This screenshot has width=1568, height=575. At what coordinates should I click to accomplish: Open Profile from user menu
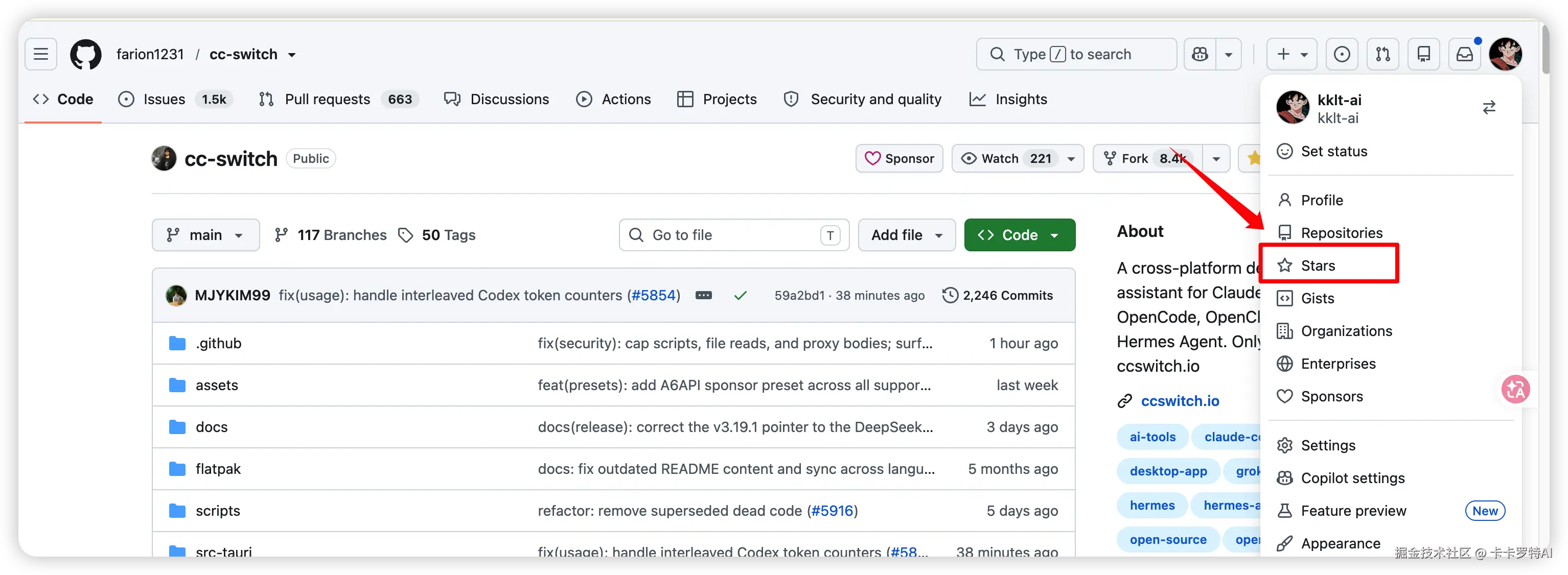1390,200
